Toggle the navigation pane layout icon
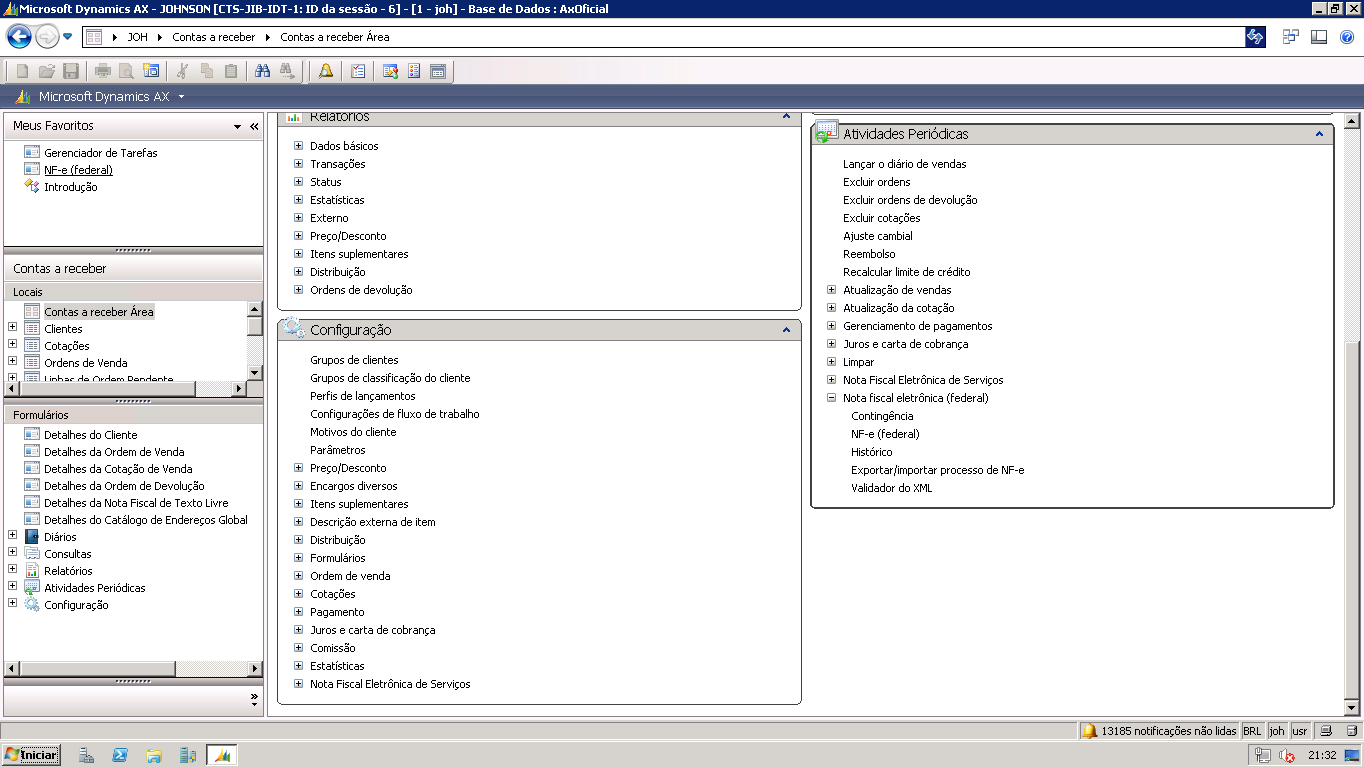 1319,37
